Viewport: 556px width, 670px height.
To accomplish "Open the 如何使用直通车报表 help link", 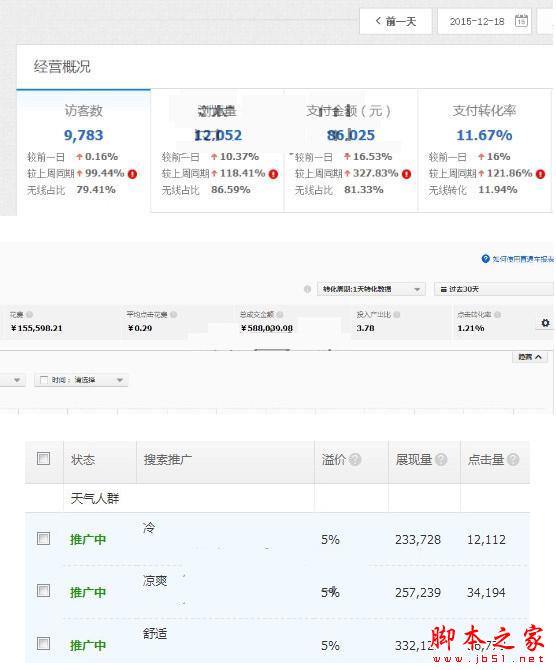I will pos(523,259).
